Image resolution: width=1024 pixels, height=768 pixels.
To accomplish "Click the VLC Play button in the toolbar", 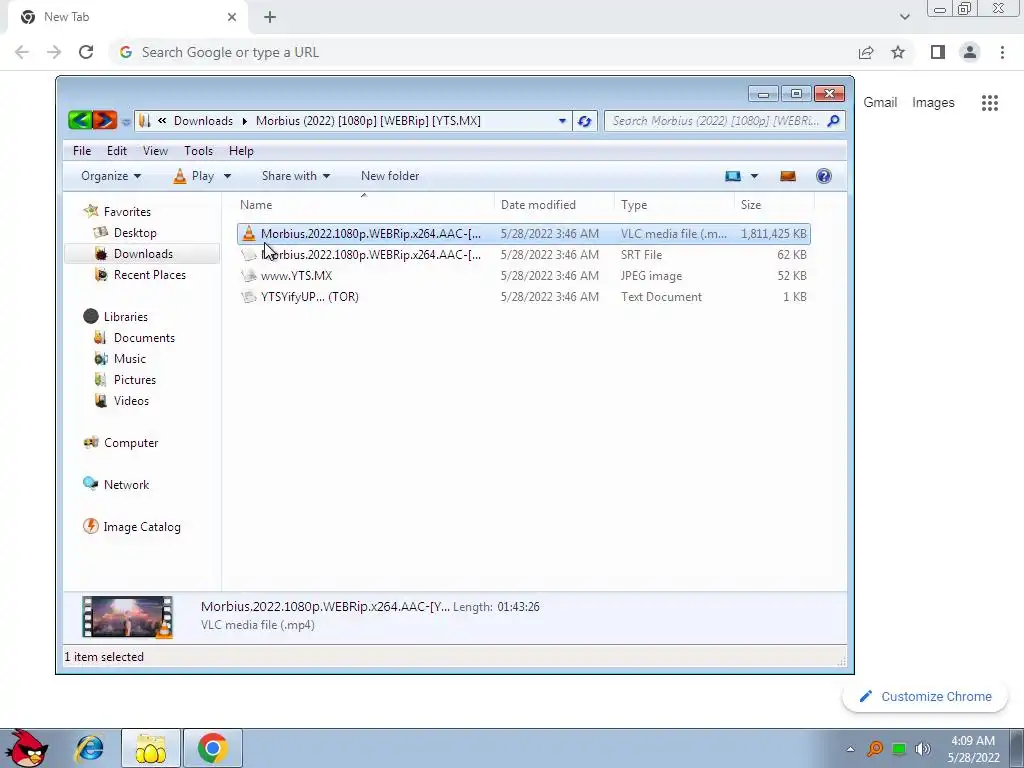I will (x=194, y=176).
